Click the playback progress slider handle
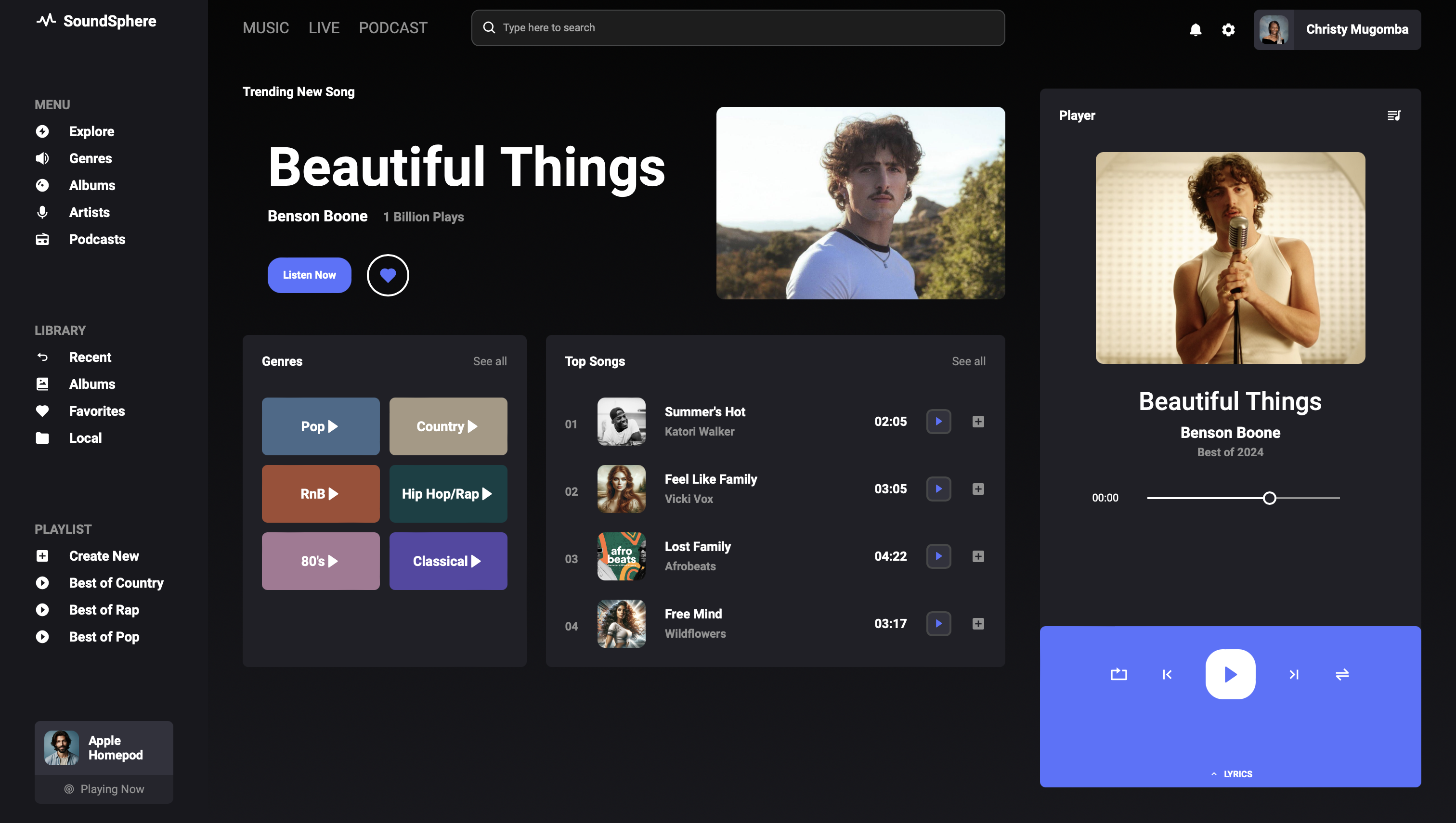This screenshot has width=1456, height=823. 1269,498
